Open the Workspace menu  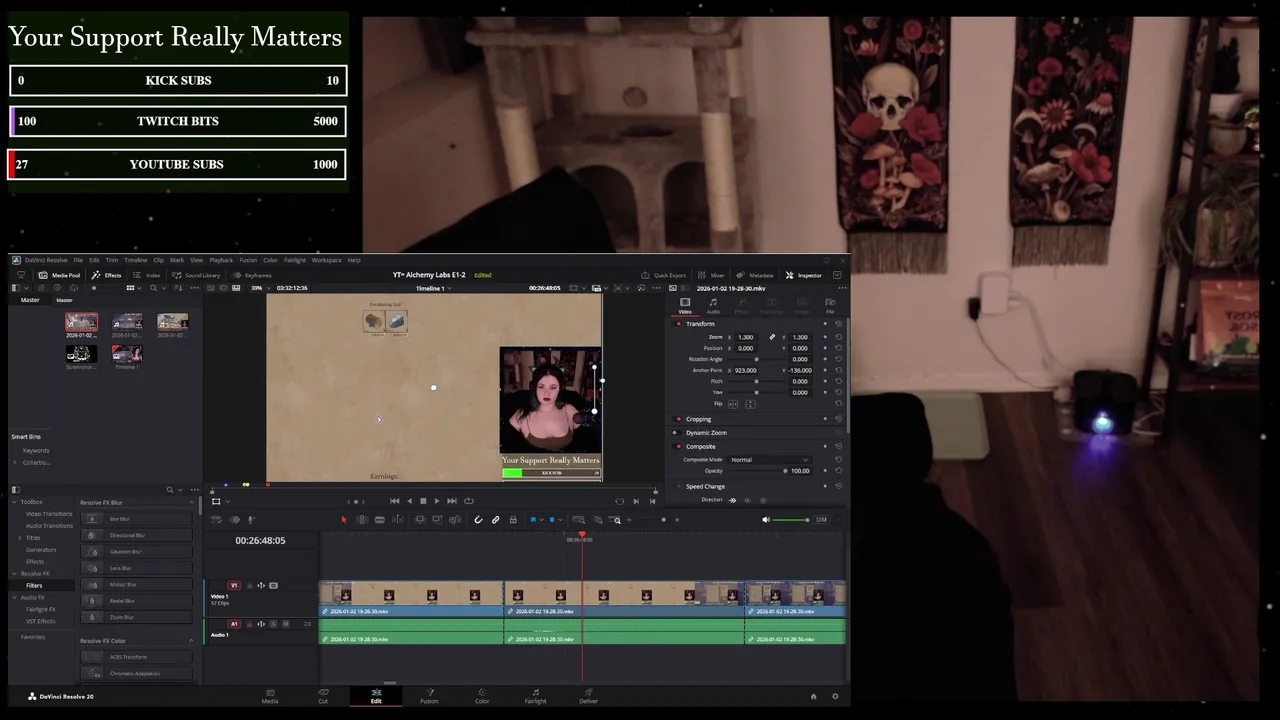pyautogui.click(x=326, y=260)
